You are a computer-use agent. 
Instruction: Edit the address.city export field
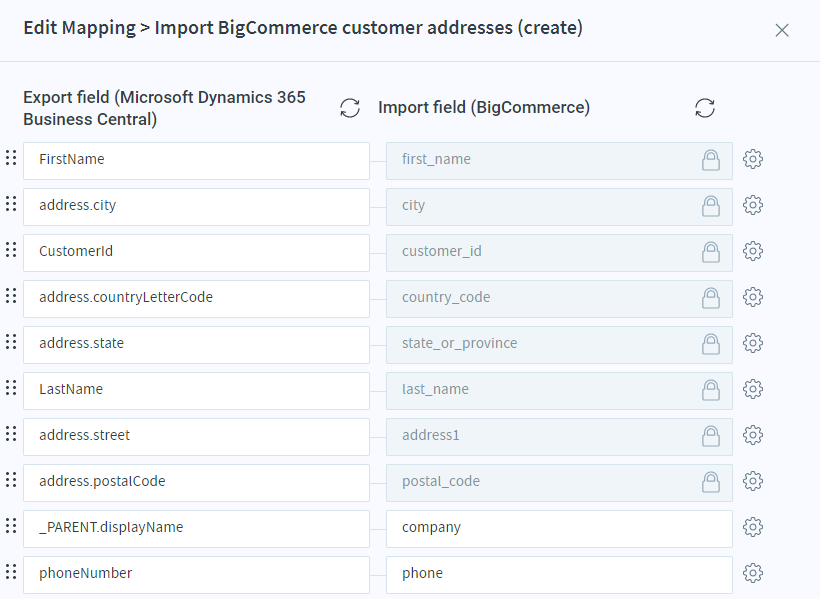196,207
